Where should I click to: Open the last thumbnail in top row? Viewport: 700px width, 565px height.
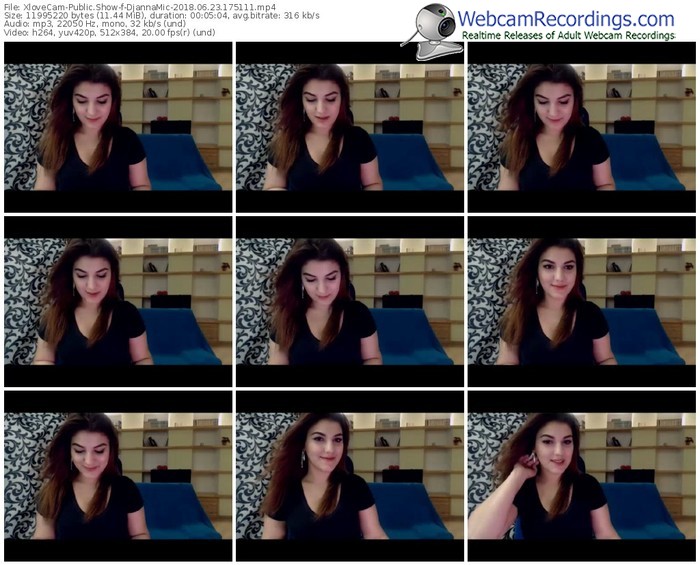[581, 127]
